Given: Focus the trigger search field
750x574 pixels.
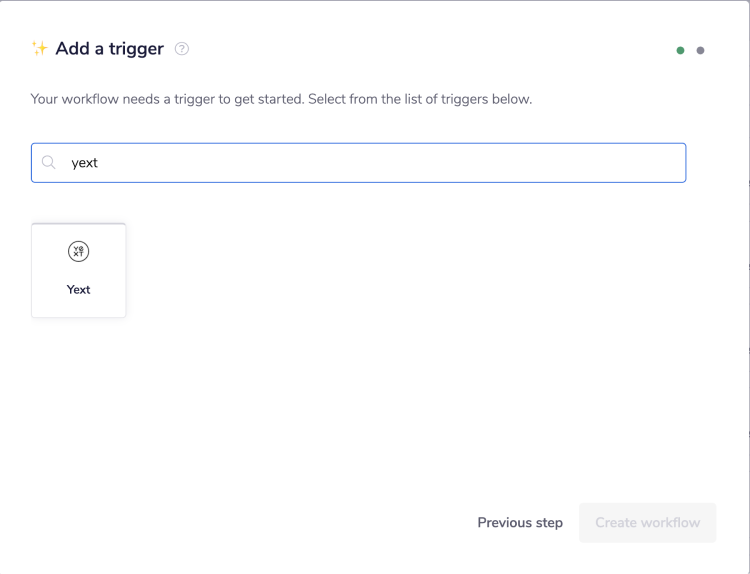Looking at the screenshot, I should (360, 162).
